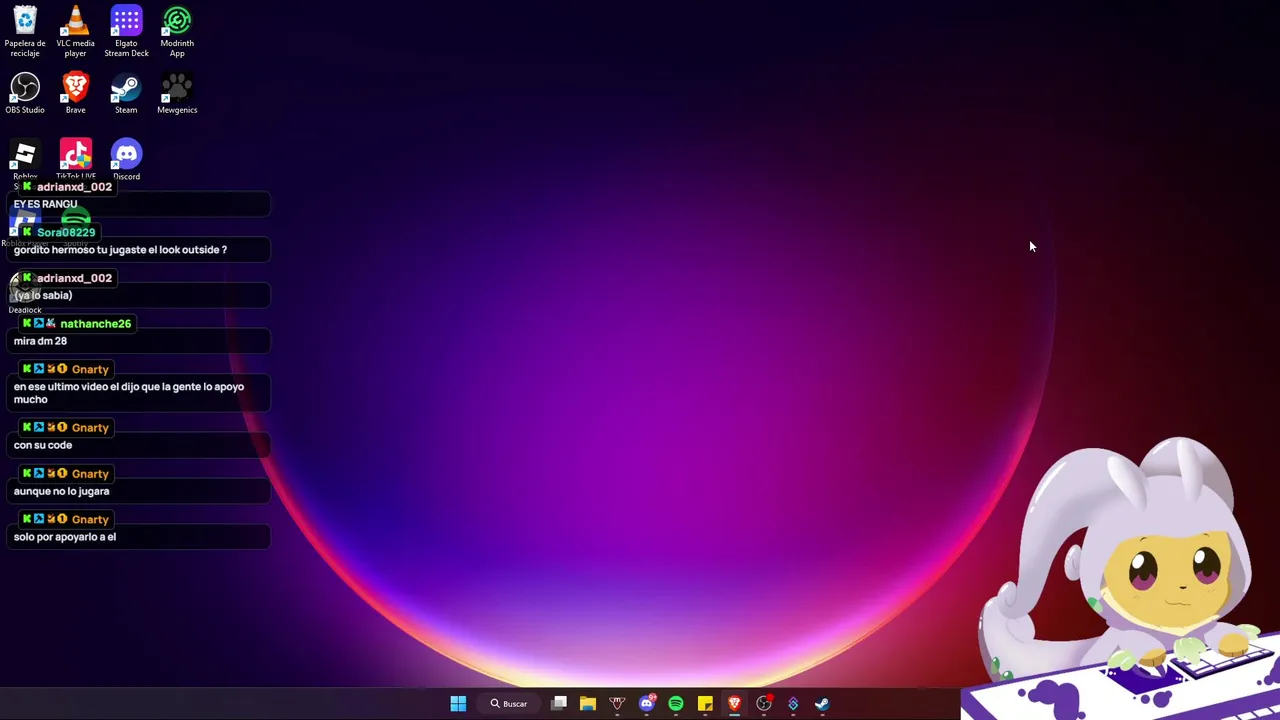Click the chat message "aunque no lo jugara"
The height and width of the screenshot is (720, 1280).
point(61,491)
